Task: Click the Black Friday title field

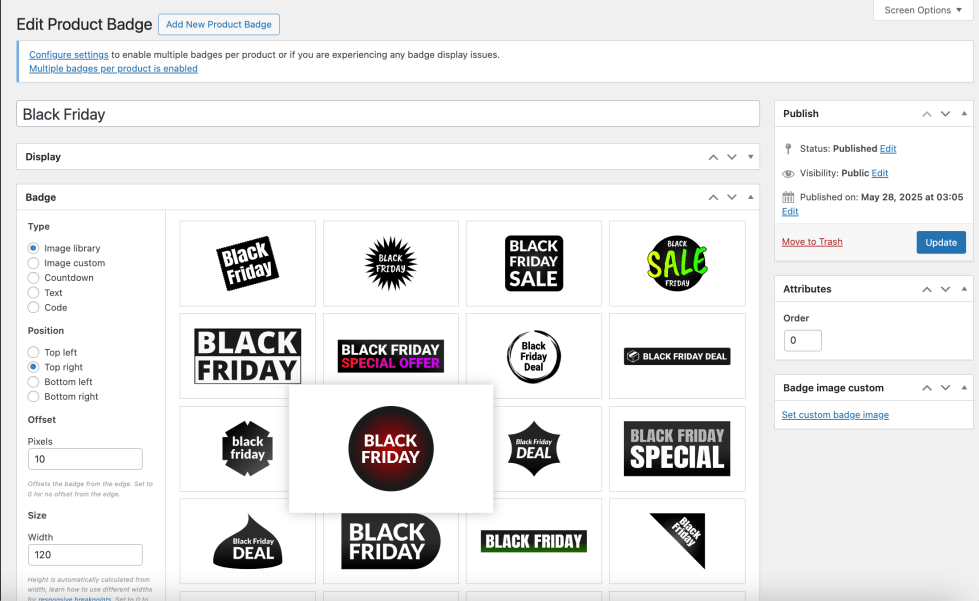Action: click(x=388, y=114)
